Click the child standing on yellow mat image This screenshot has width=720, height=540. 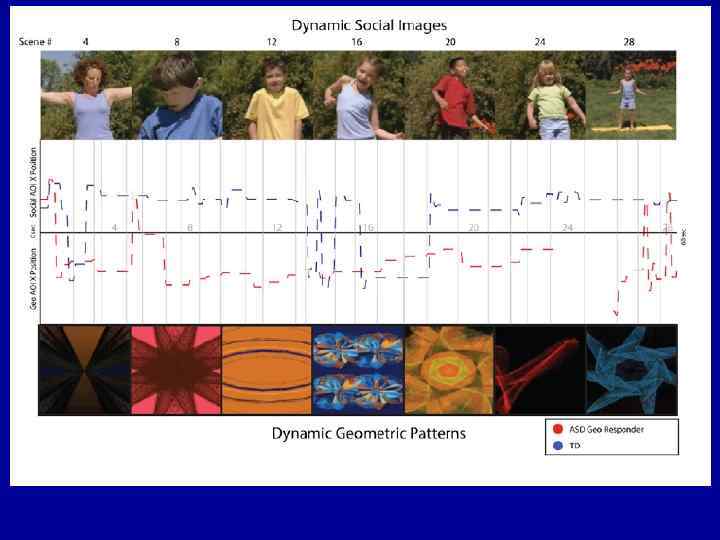pyautogui.click(x=630, y=95)
